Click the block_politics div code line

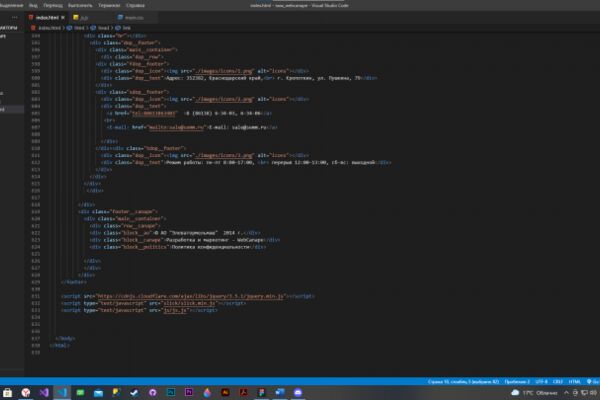click(178, 247)
